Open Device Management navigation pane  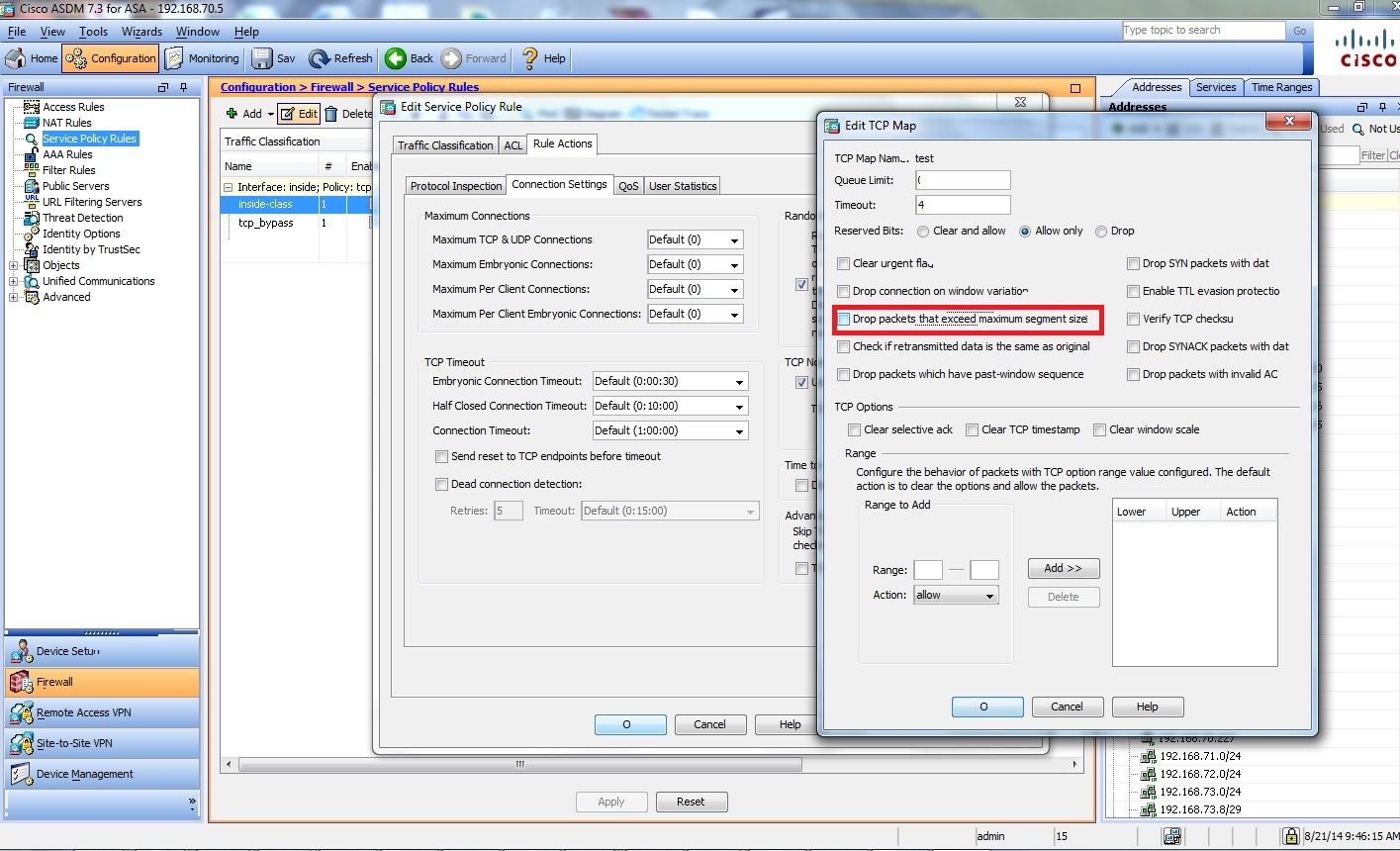tap(102, 774)
